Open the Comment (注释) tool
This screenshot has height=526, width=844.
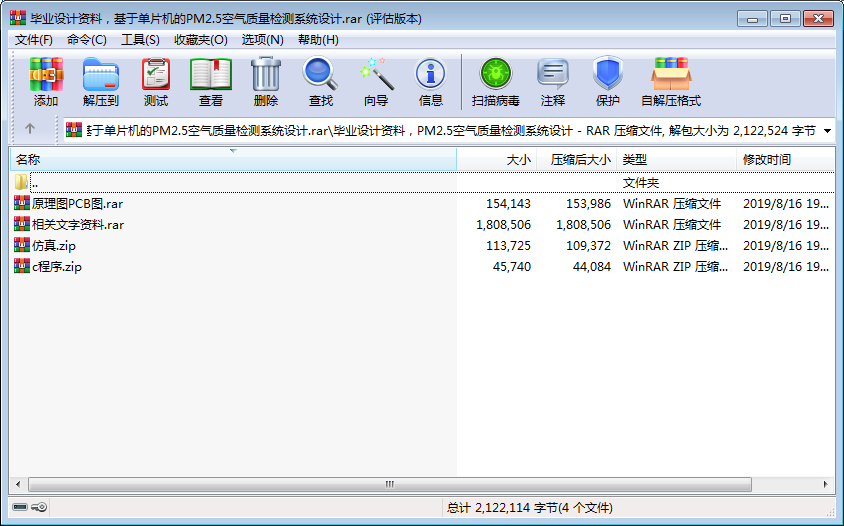(553, 74)
